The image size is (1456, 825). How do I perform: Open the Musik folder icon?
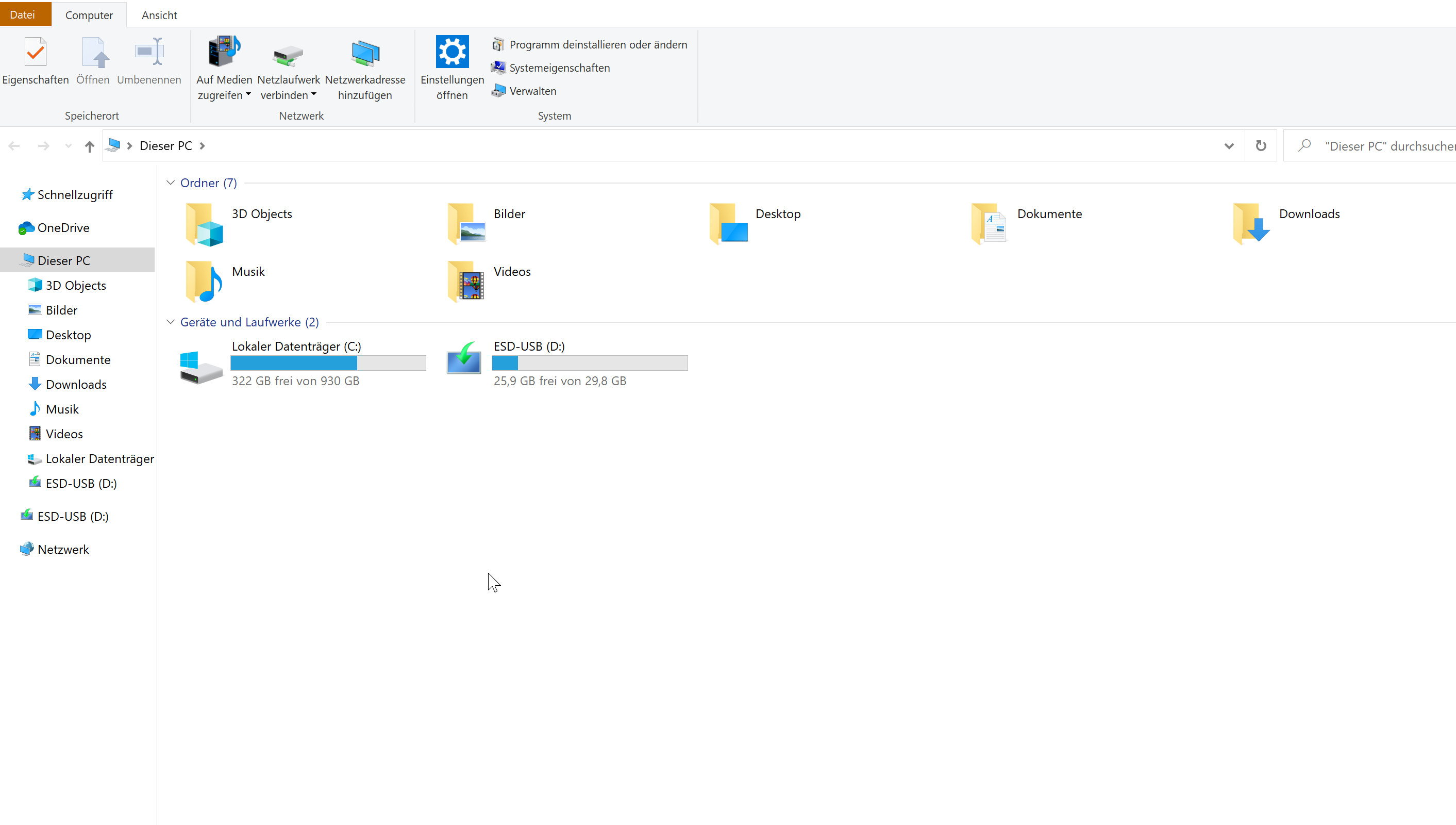click(x=203, y=281)
